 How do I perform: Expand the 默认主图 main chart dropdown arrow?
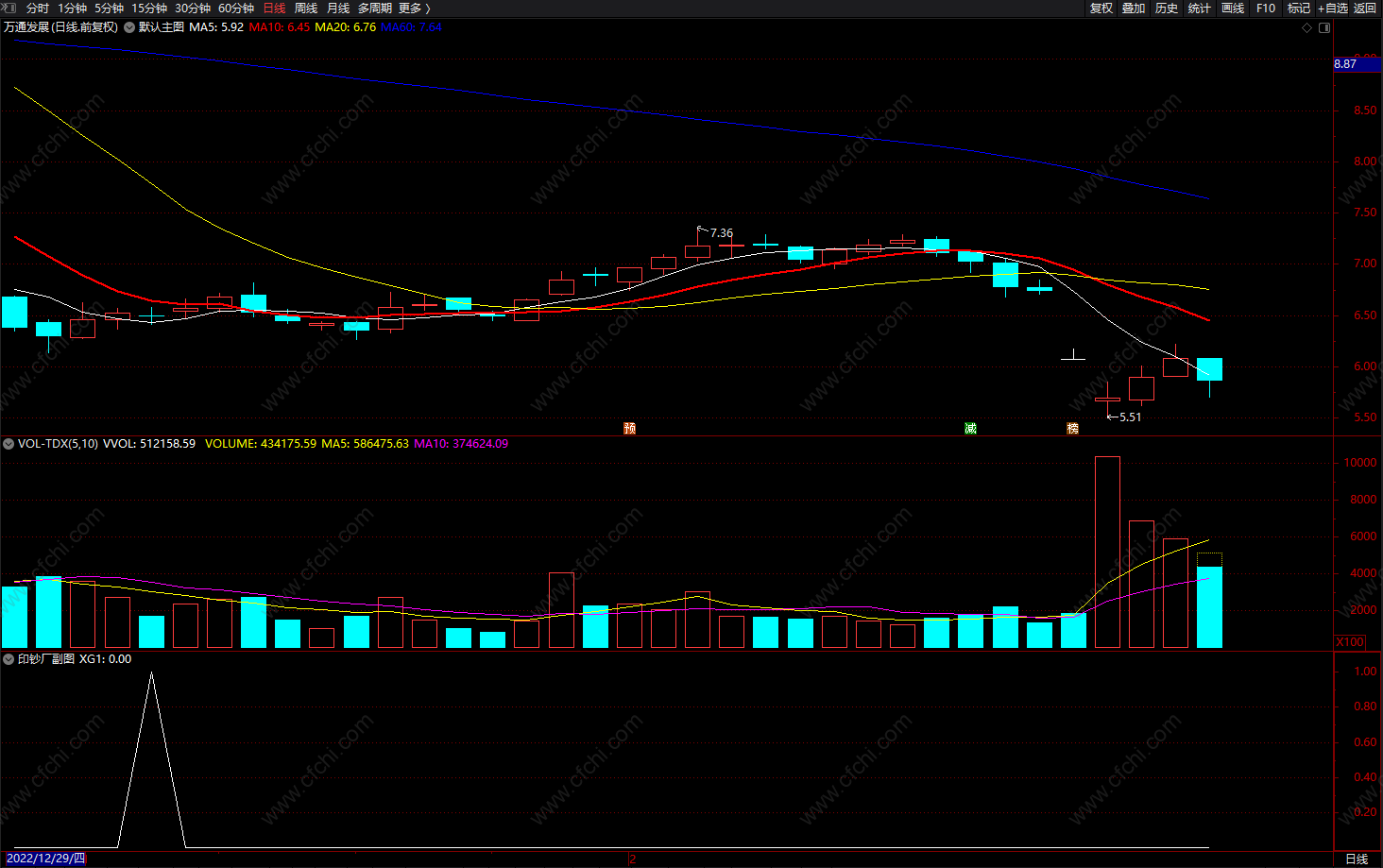pyautogui.click(x=129, y=27)
